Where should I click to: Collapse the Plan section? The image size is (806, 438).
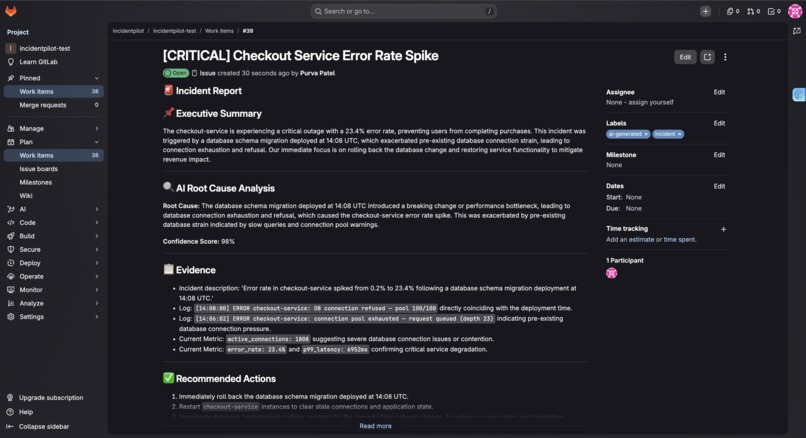click(53, 142)
